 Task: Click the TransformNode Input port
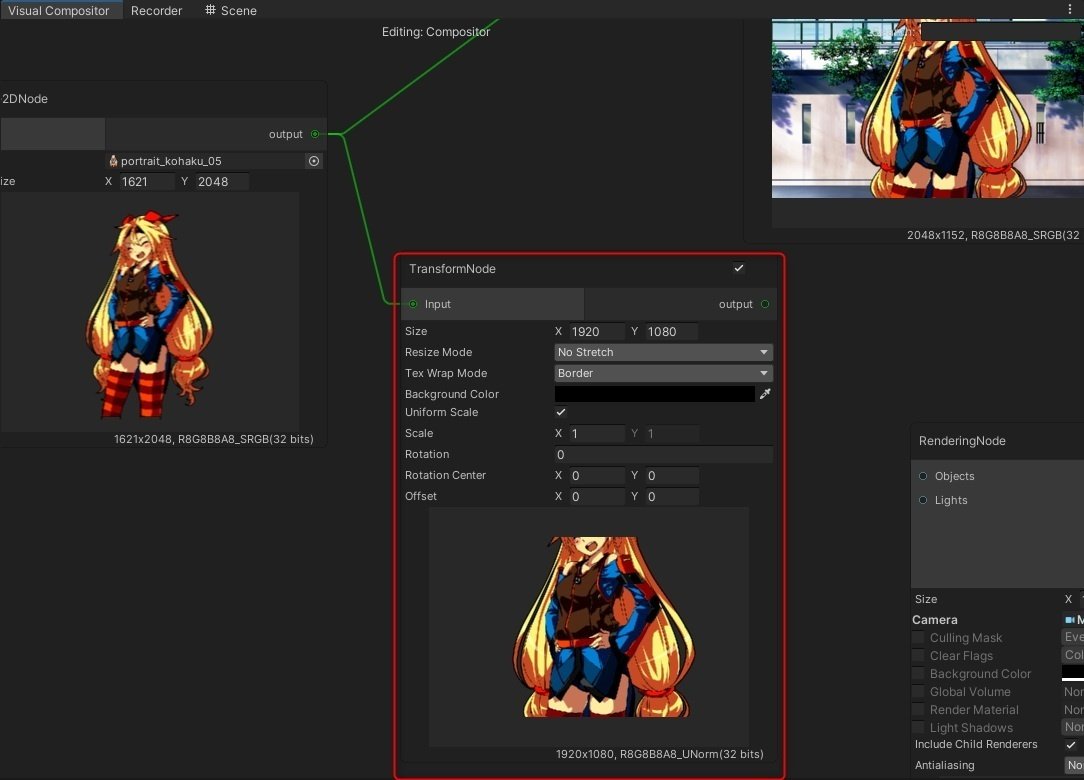413,304
